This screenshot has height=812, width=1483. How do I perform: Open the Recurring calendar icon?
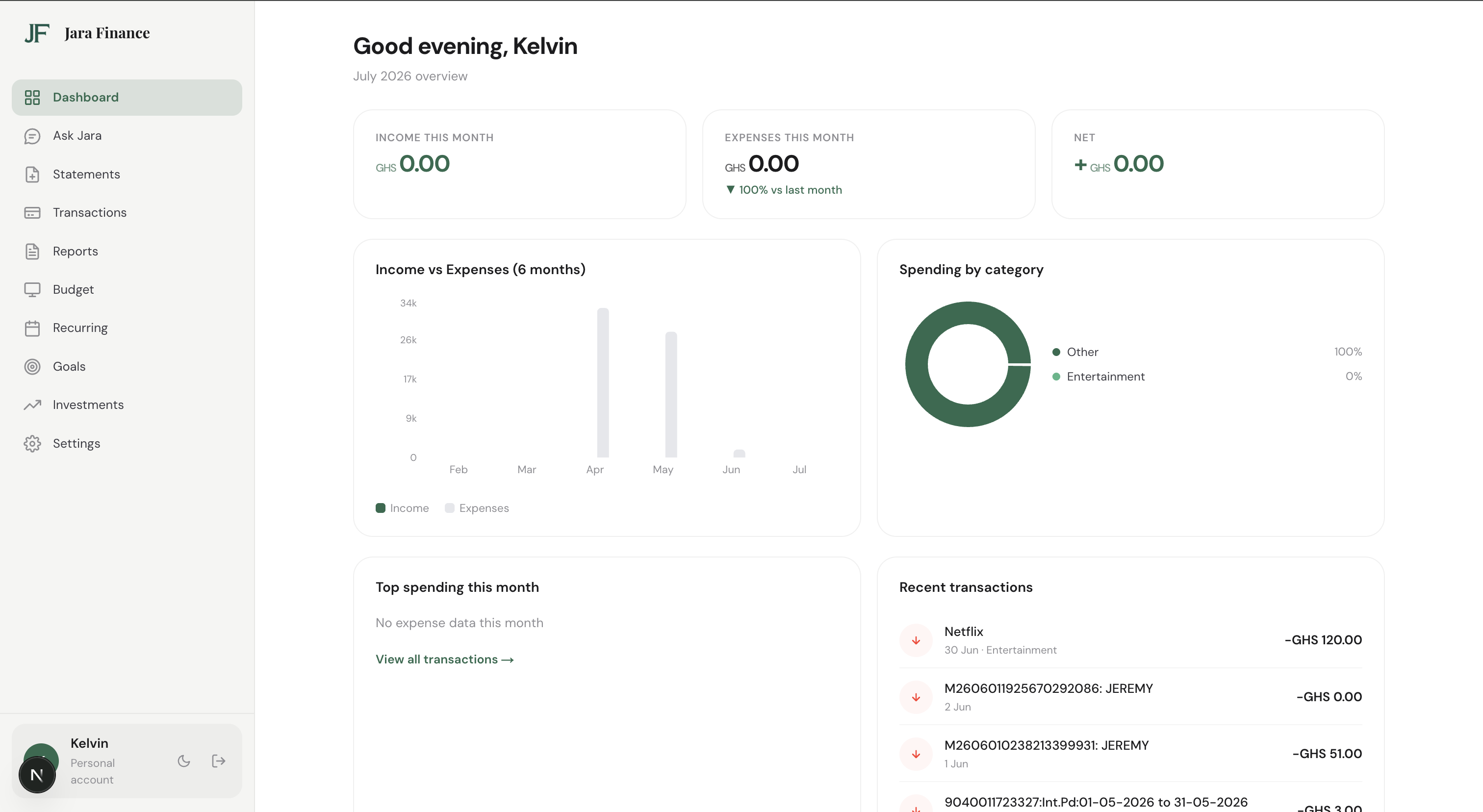[x=32, y=328]
